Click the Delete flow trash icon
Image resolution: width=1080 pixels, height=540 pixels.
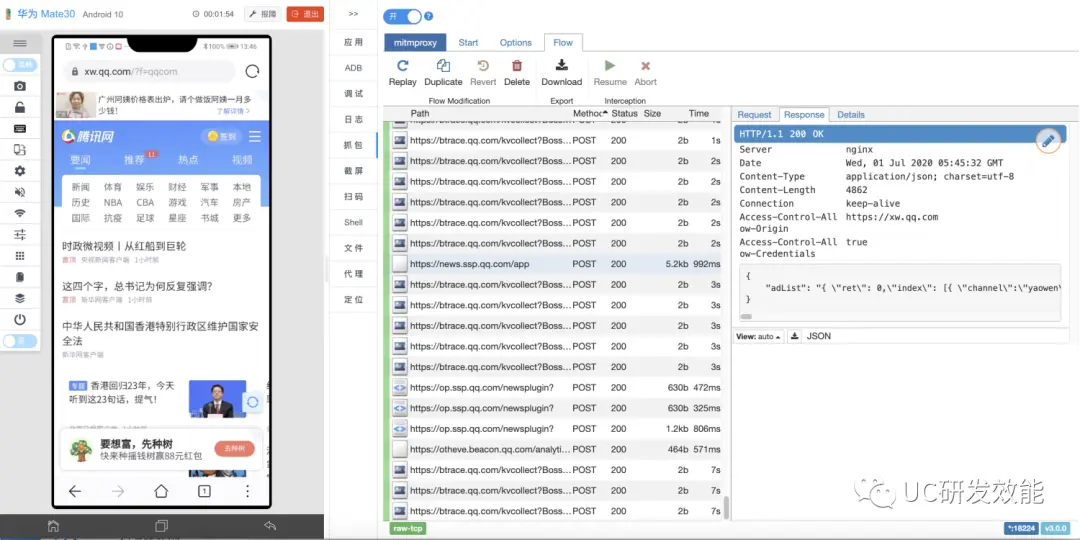[x=517, y=66]
